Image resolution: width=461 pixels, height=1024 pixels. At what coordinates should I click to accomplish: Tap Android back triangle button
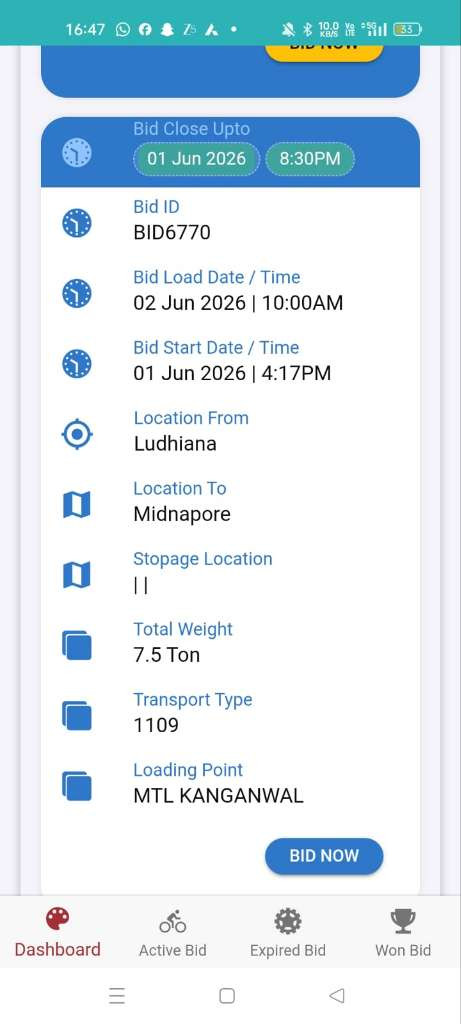[x=336, y=995]
